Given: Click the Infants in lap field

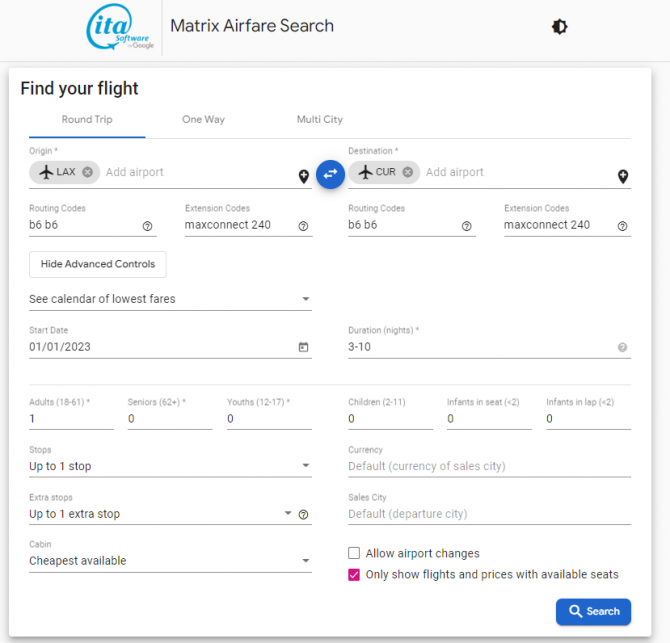Looking at the screenshot, I should (588, 419).
